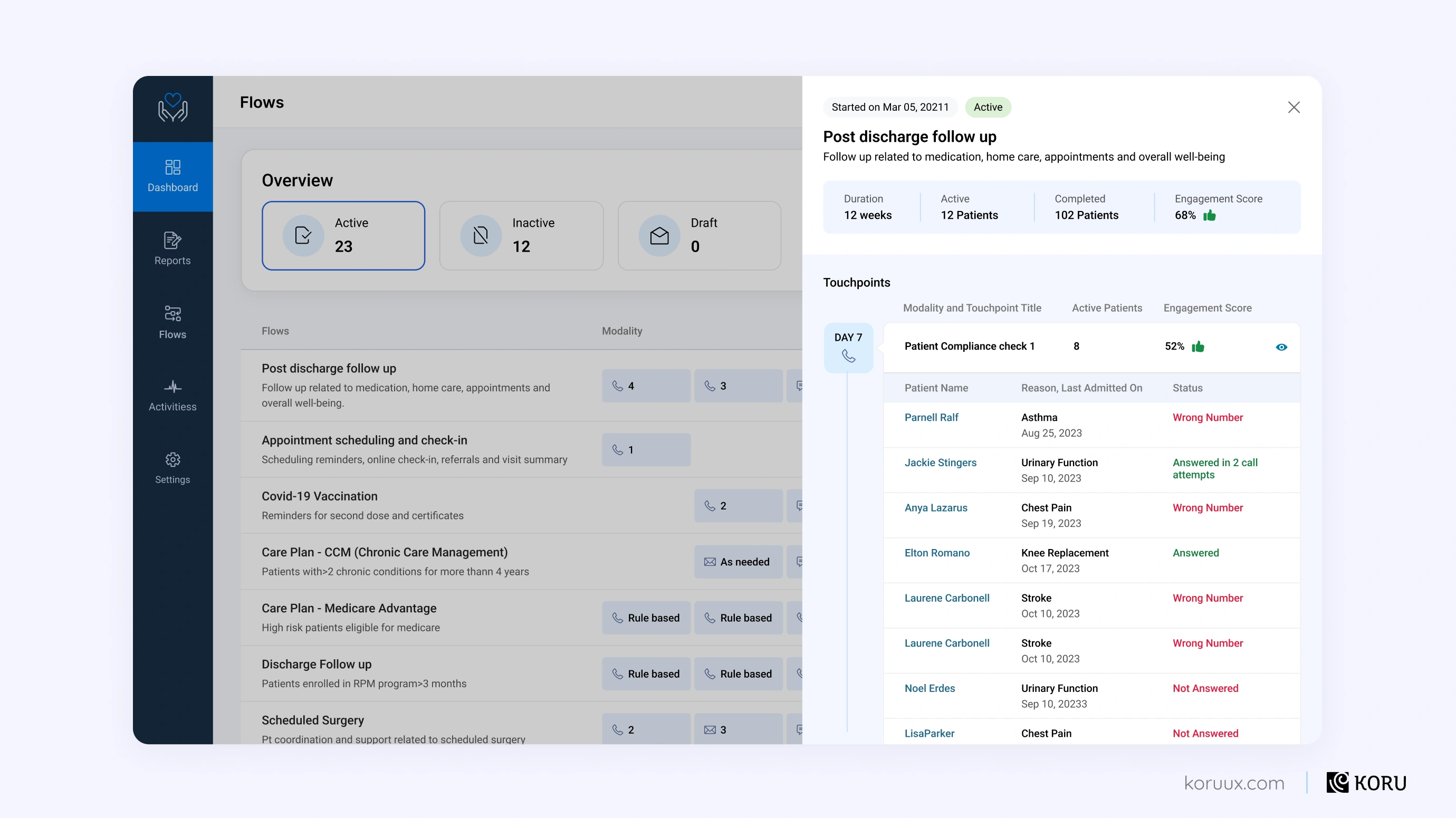The height and width of the screenshot is (818, 1456).
Task: Open patient Noel Erdes
Action: click(930, 689)
